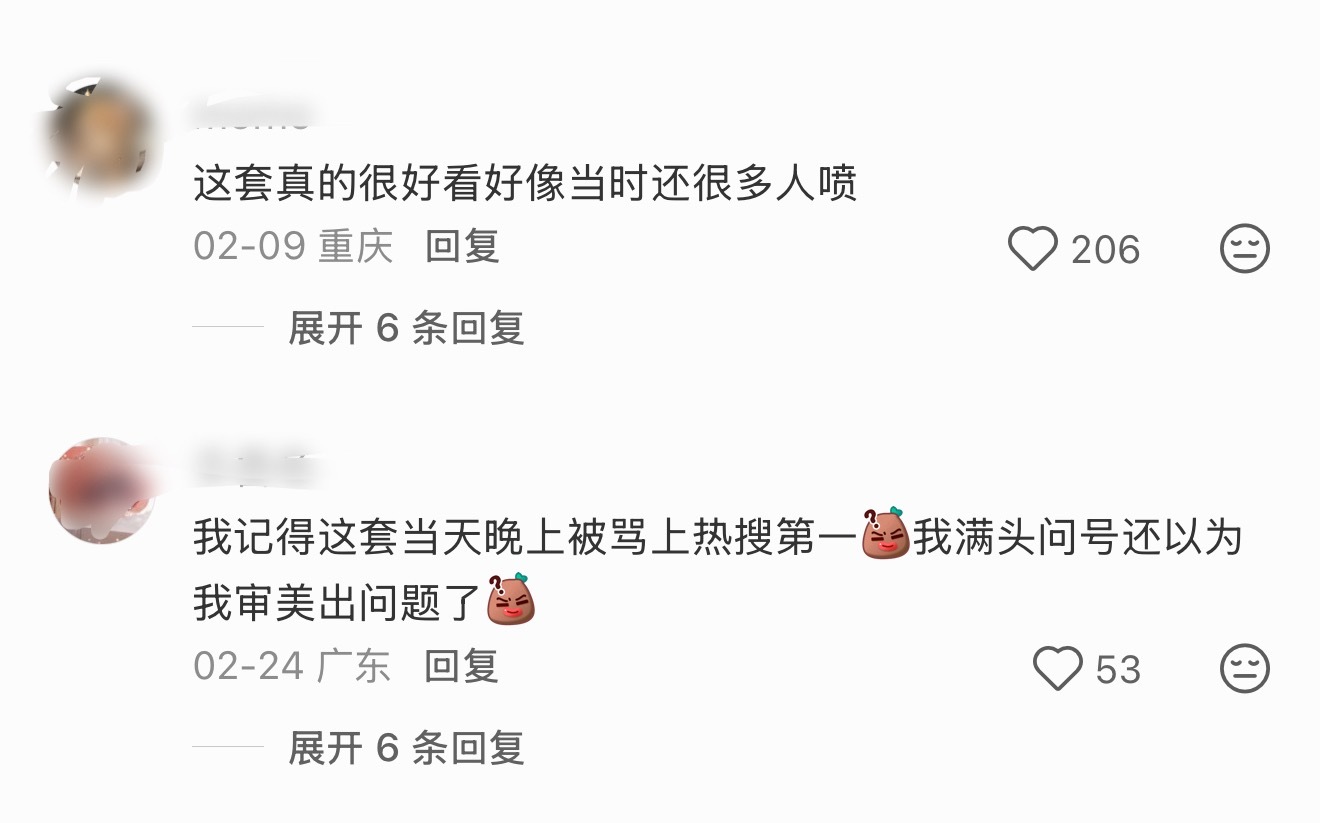Open the first commenter's blurred avatar

[102, 135]
